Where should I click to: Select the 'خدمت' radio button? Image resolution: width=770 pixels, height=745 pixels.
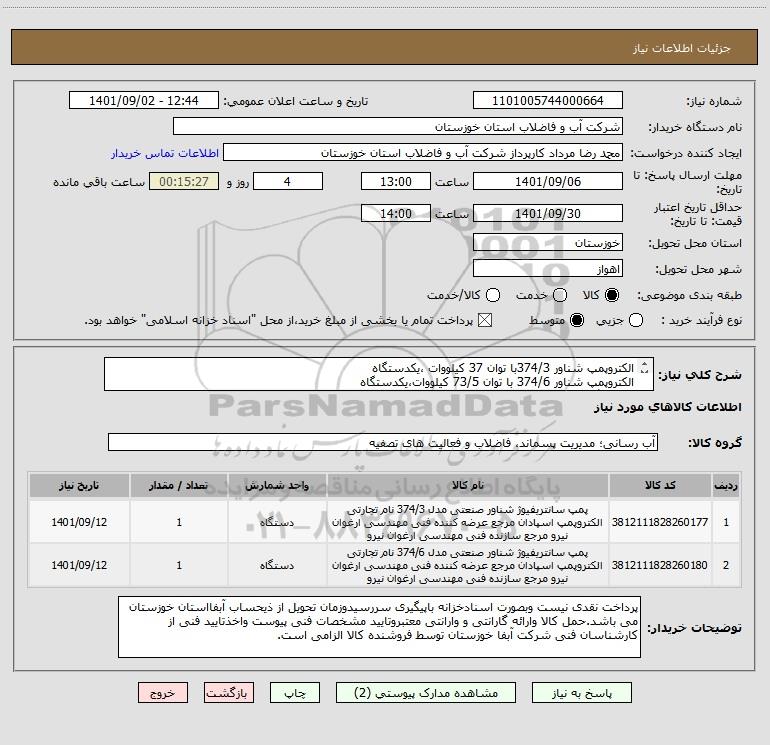(x=560, y=295)
